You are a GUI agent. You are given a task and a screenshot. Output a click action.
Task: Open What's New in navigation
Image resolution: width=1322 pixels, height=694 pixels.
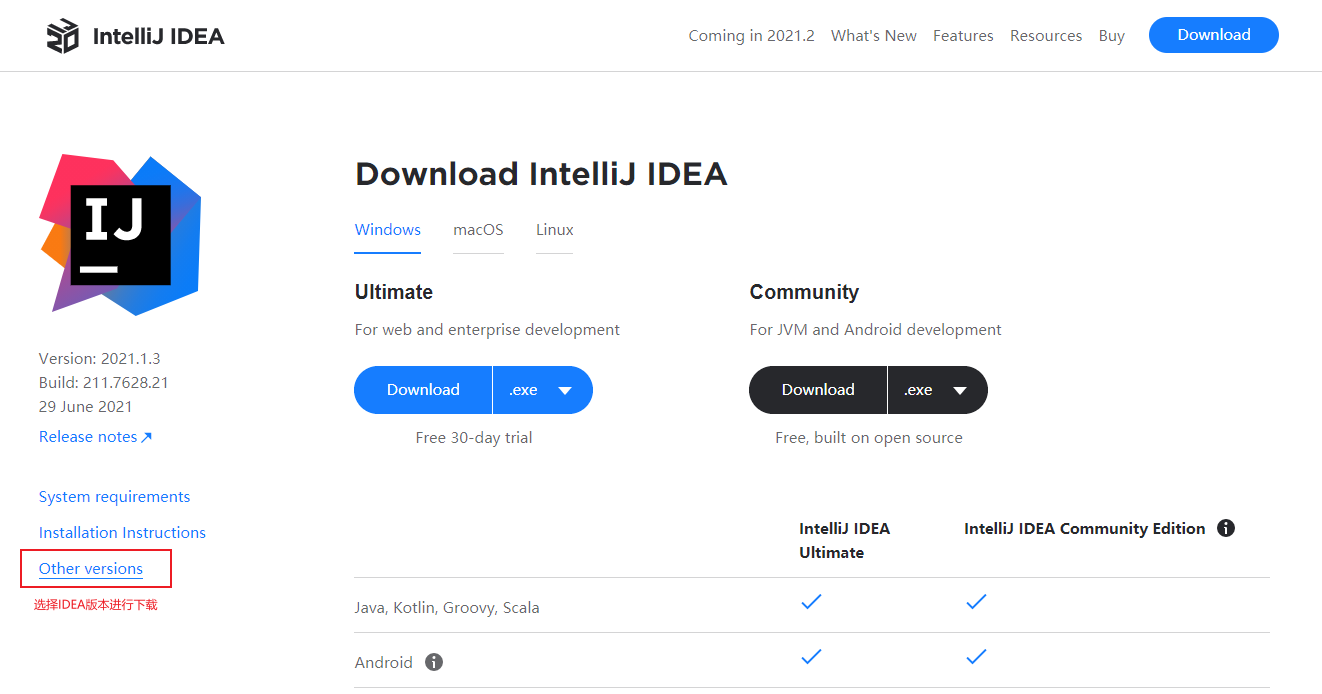click(874, 36)
